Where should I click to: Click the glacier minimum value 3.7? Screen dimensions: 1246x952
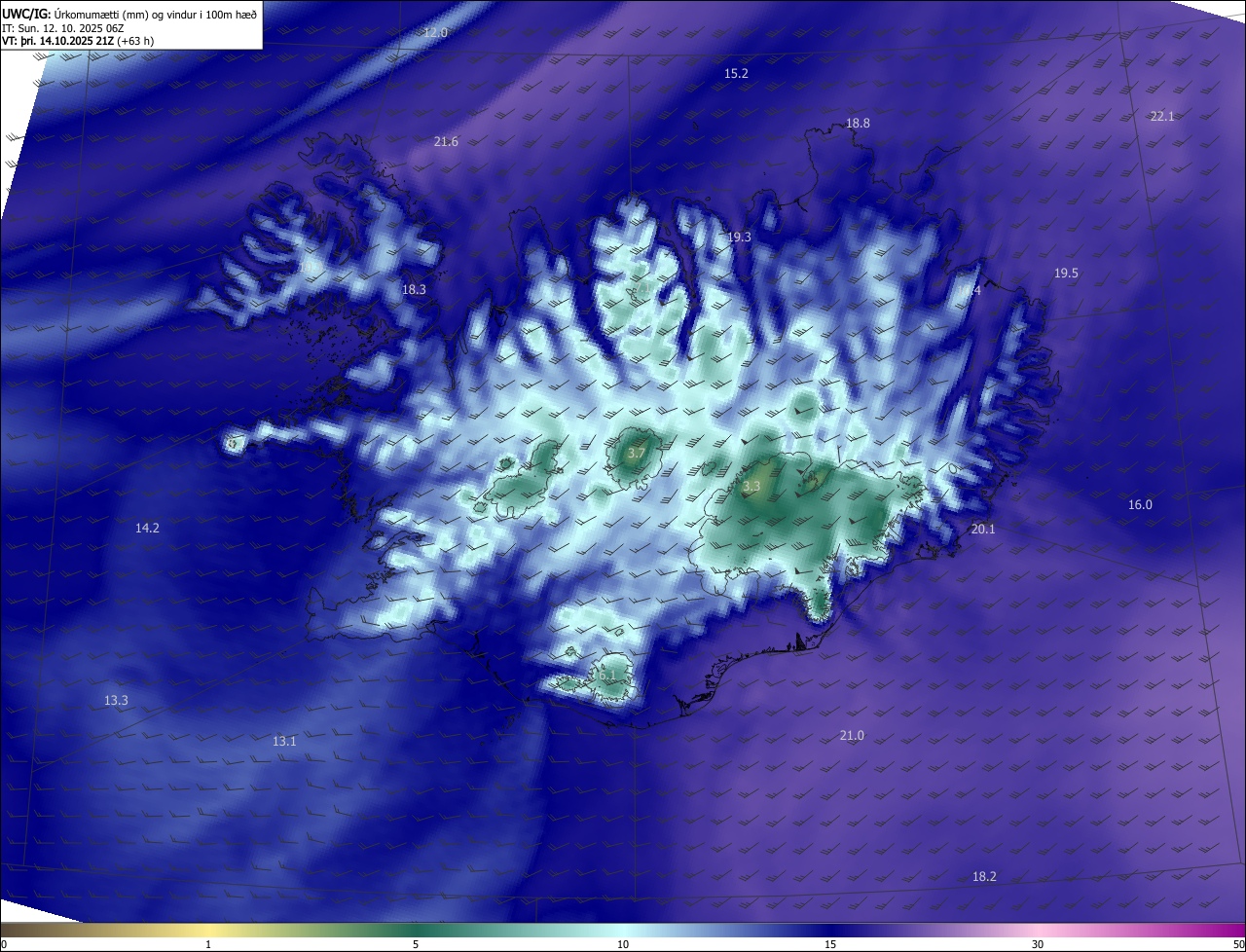click(x=636, y=453)
